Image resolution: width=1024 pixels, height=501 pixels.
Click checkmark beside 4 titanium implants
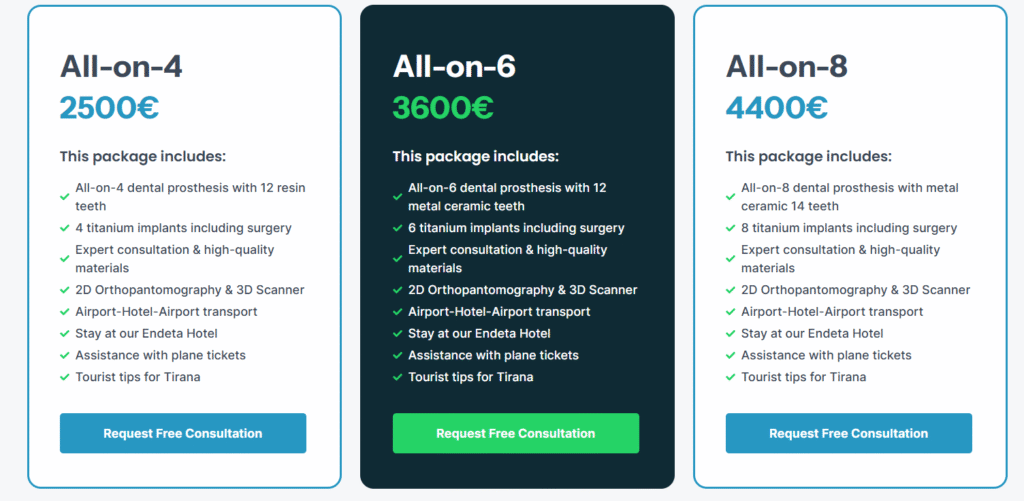click(x=65, y=229)
